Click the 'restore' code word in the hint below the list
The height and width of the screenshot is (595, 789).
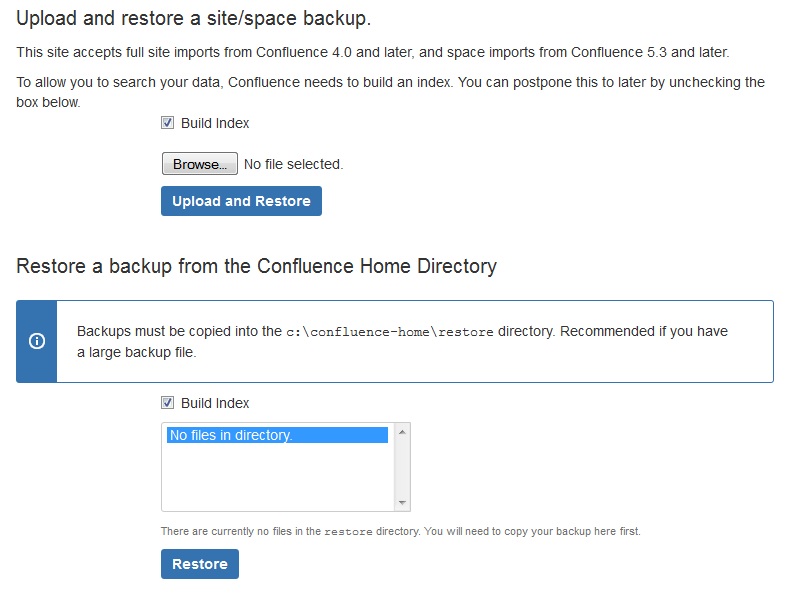click(x=348, y=532)
